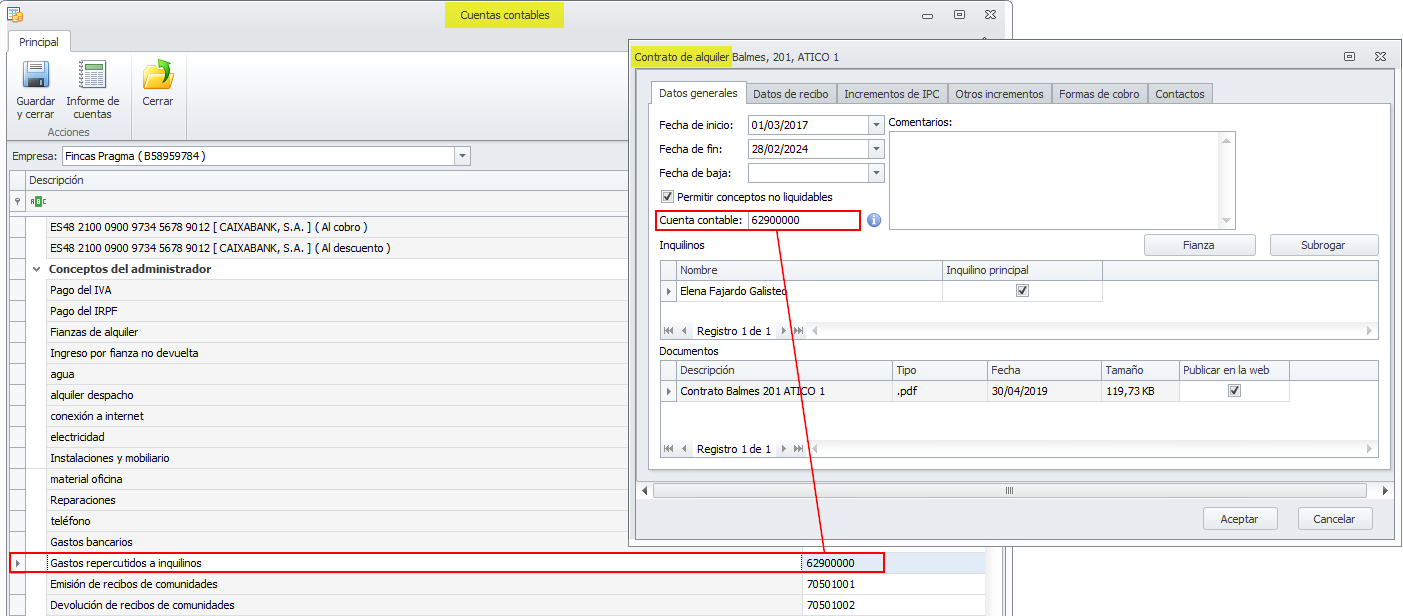Click the Cancelar button
The image size is (1403, 616).
point(1335,519)
